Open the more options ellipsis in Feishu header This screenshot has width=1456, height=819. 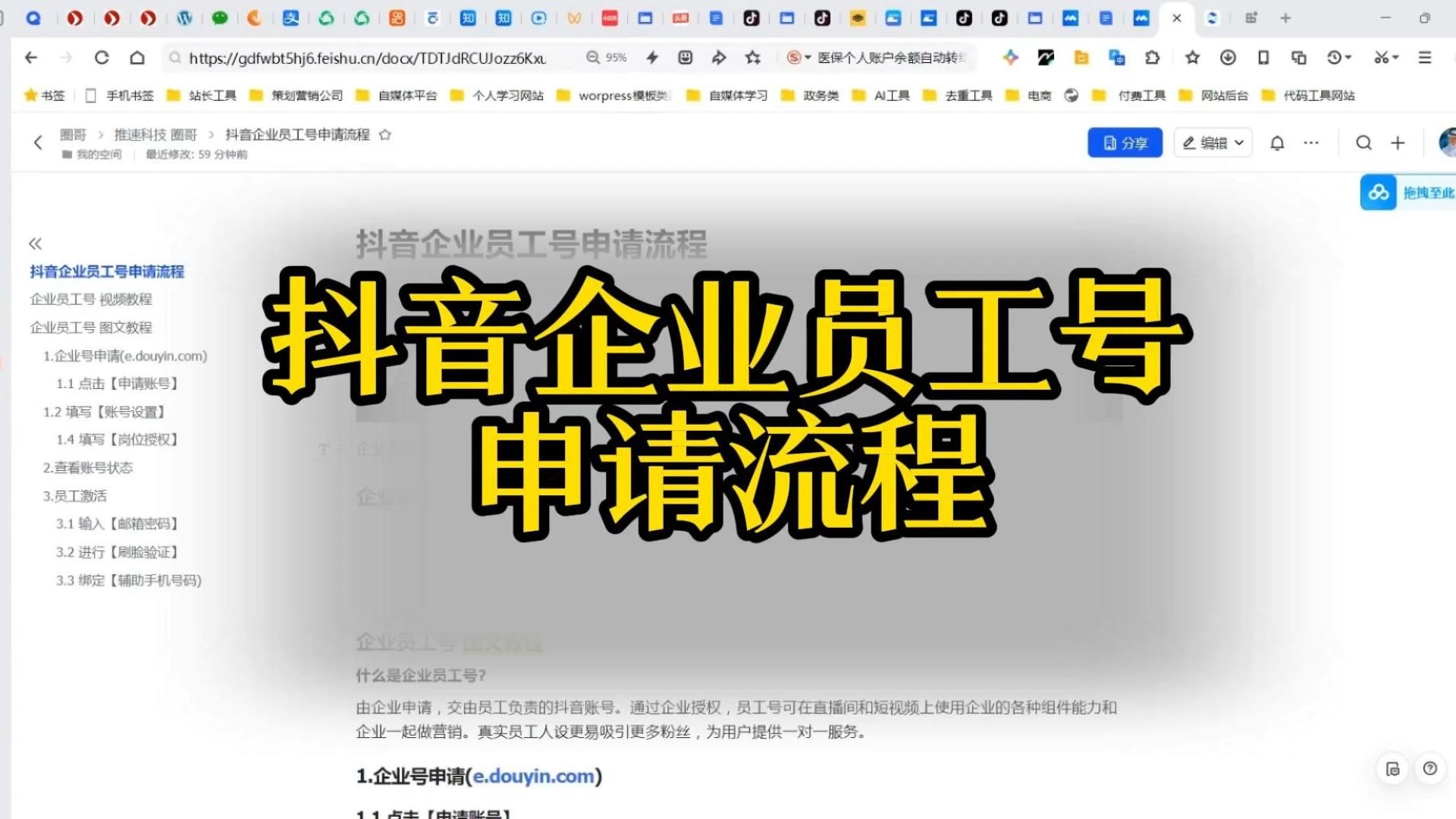click(1311, 143)
